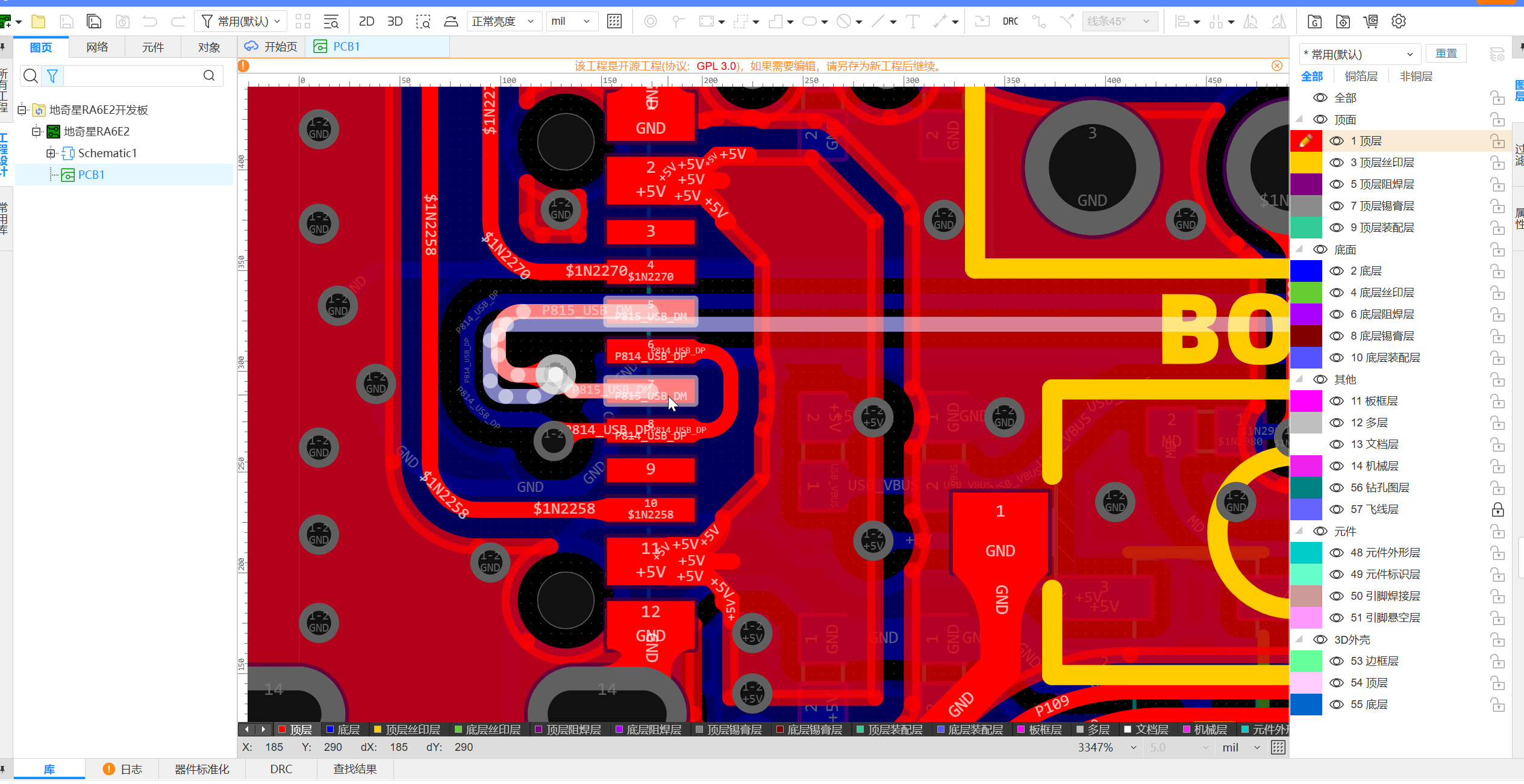Click the filter funnel in search panel
This screenshot has width=1524, height=784.
(x=52, y=76)
